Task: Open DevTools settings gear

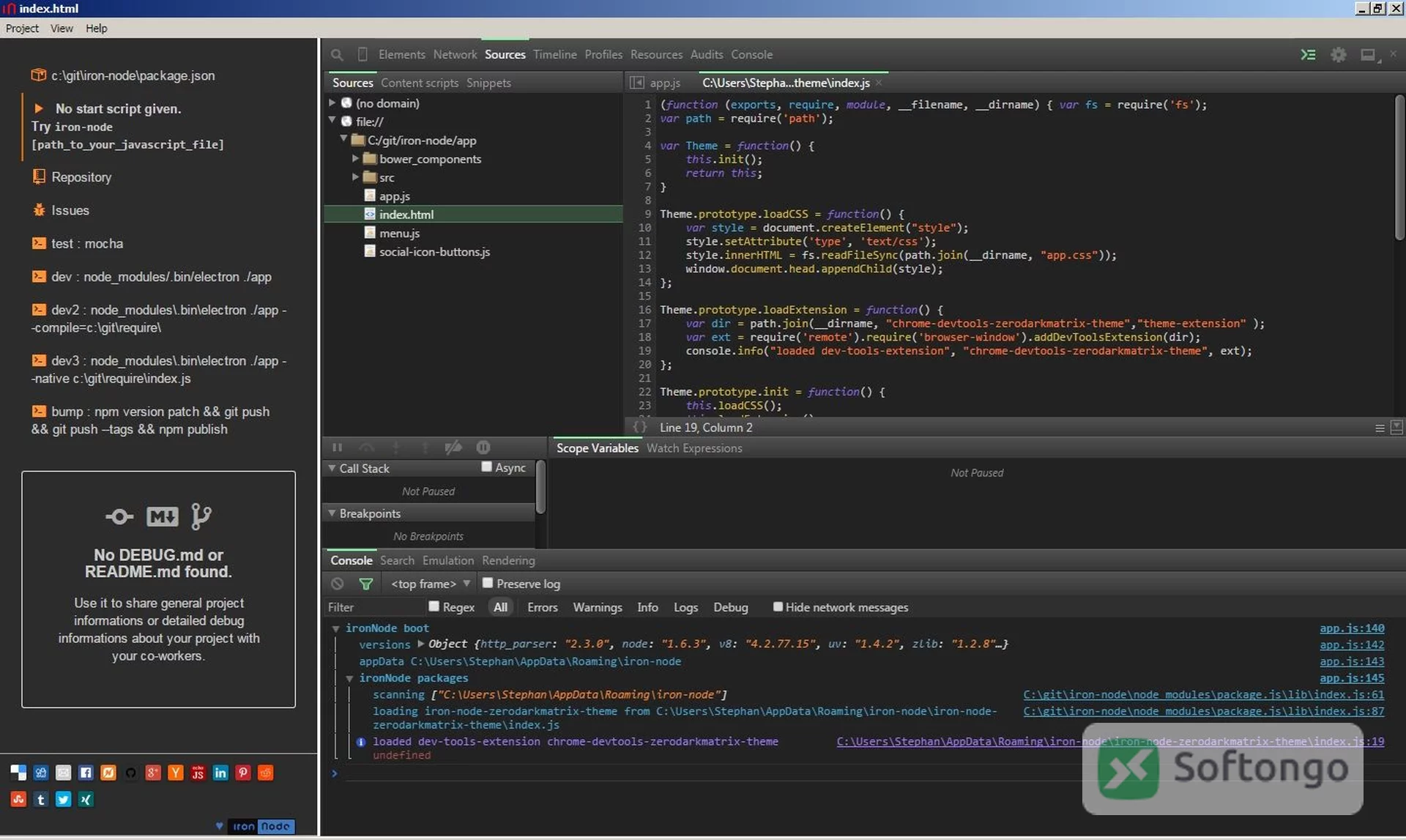Action: point(1339,54)
